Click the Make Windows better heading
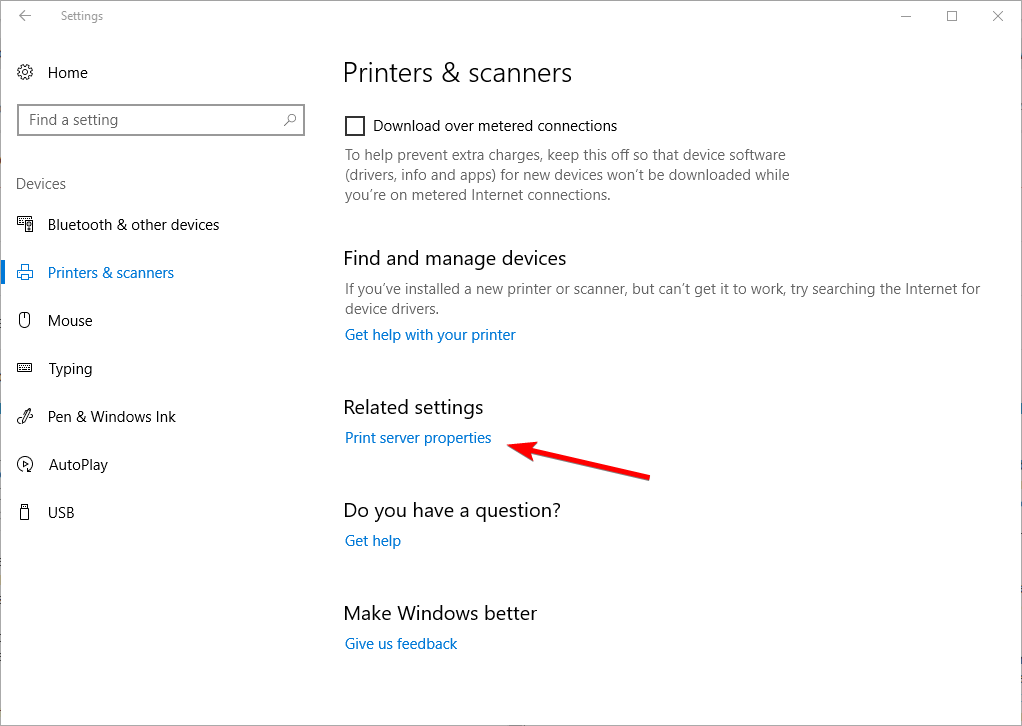This screenshot has width=1022, height=726. [x=440, y=613]
